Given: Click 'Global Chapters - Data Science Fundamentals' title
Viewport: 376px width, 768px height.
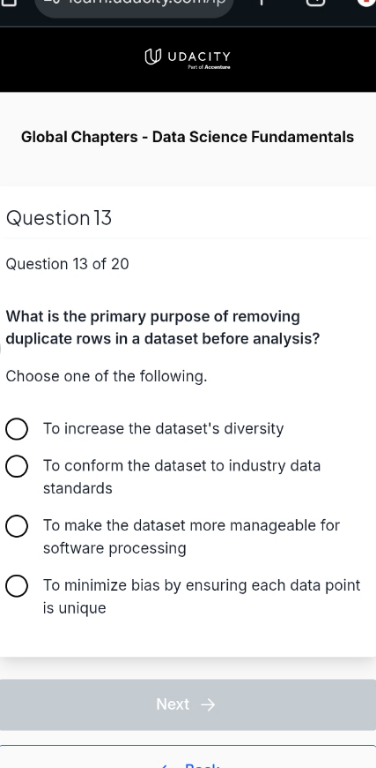Looking at the screenshot, I should 187,137.
